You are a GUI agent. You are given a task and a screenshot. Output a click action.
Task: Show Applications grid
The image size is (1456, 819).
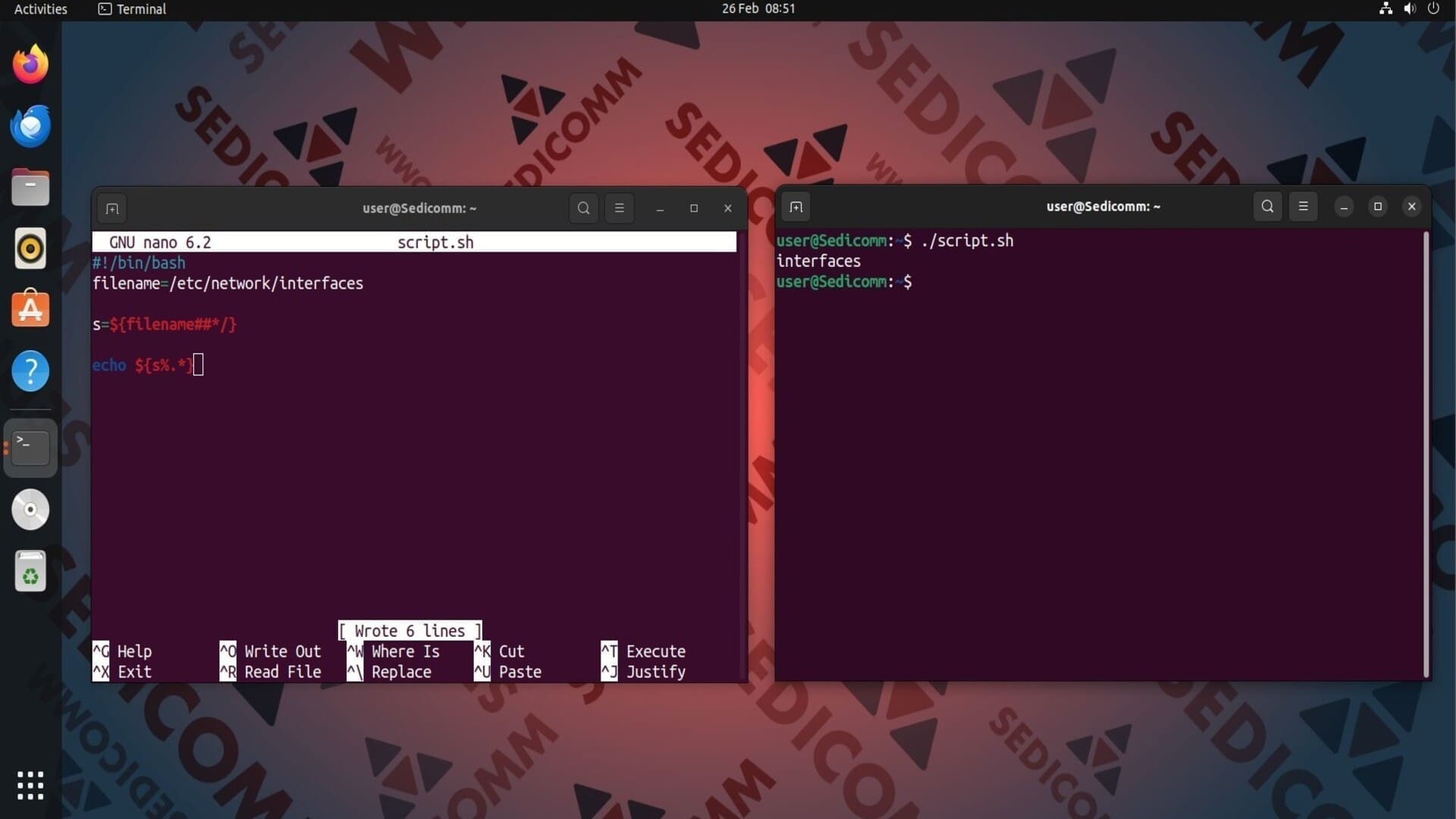[30, 786]
